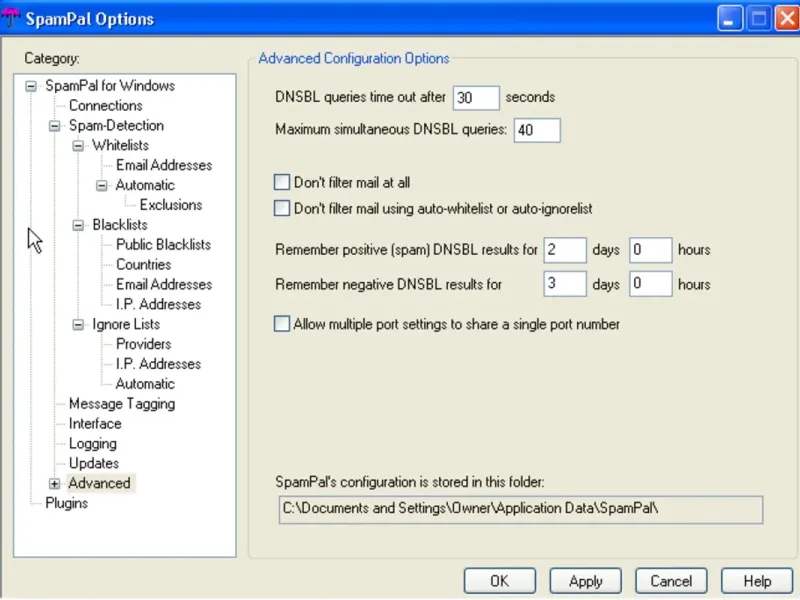Collapse the SpamPal for Windows node
Viewport: 800px width, 600px height.
tap(31, 86)
